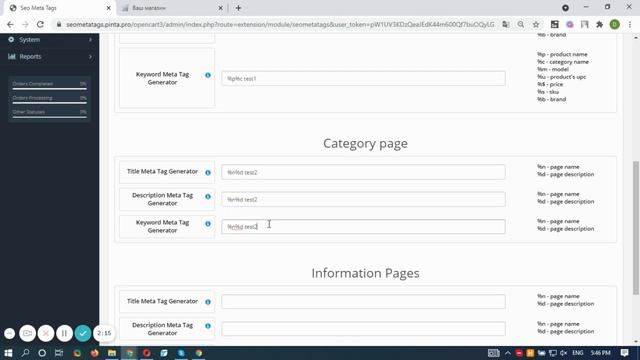Collapse the recorder toolbar with the minus button
640x360 pixels.
tap(9, 333)
